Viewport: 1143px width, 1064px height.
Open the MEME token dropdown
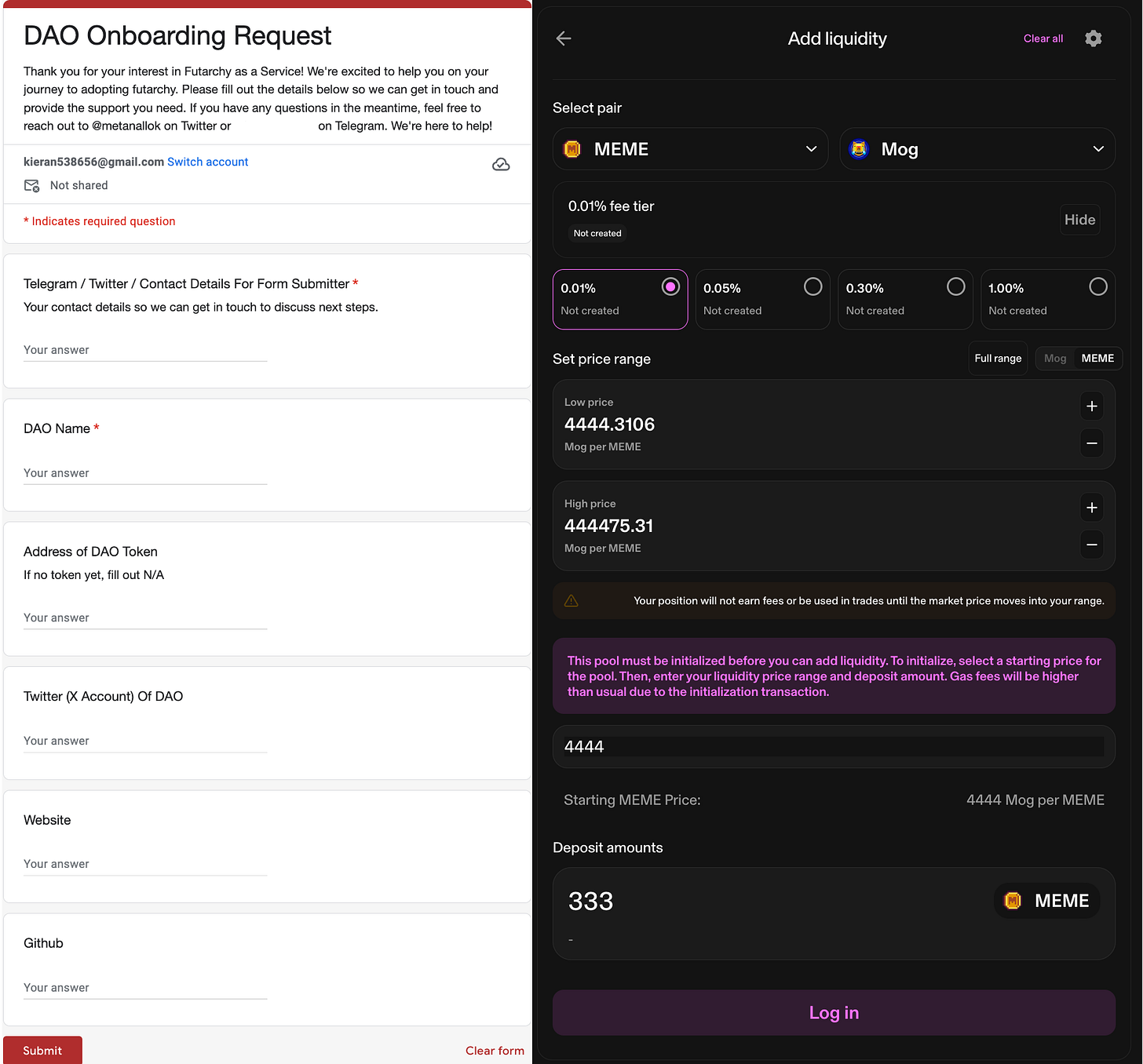[691, 149]
